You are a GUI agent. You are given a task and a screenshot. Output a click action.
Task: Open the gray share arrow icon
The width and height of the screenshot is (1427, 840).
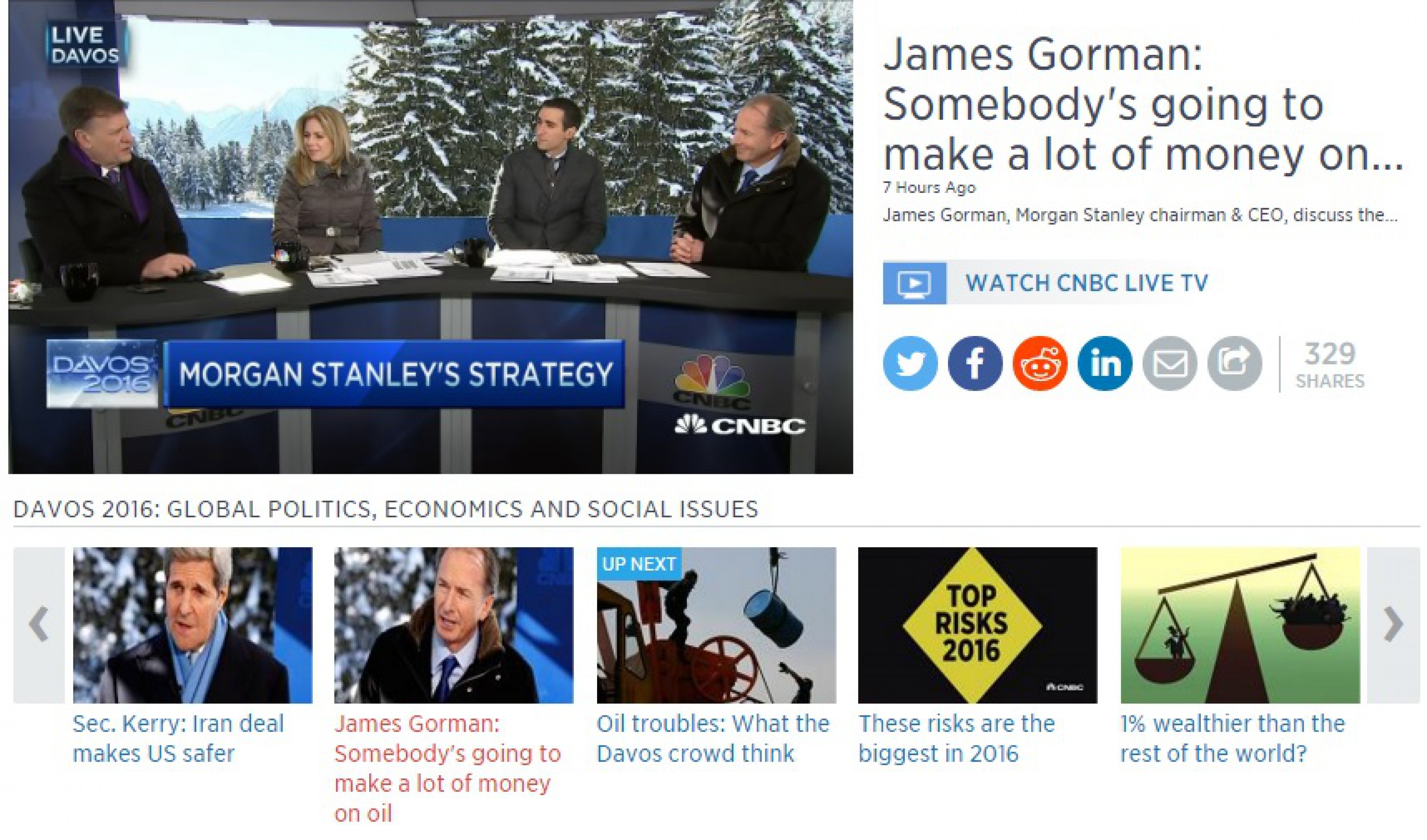[x=1235, y=363]
